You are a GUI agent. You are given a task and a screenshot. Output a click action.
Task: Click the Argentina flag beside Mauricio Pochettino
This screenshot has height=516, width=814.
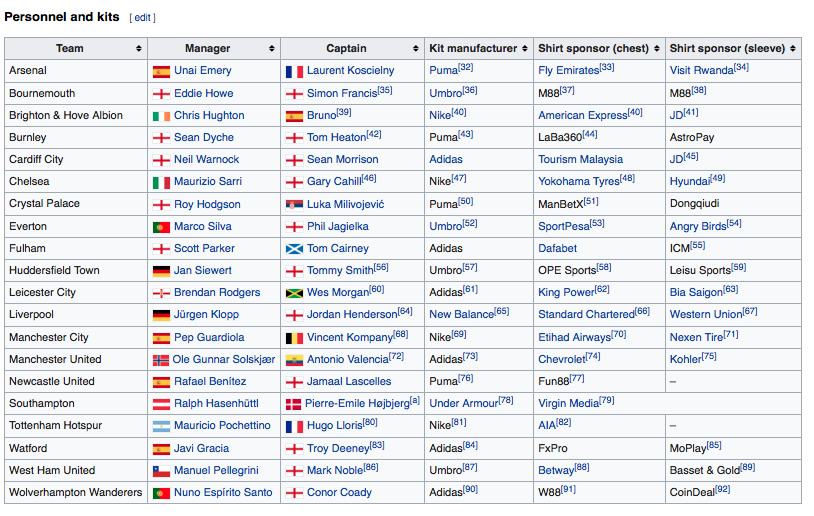[x=160, y=426]
